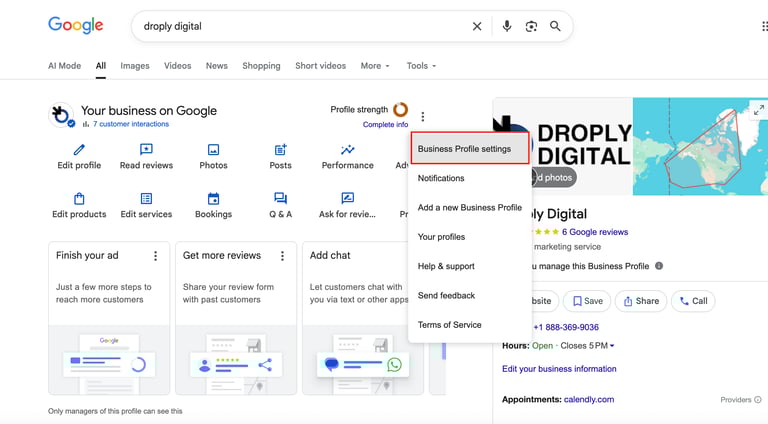Clear the search box with the X icon
Viewport: 768px width, 424px height.
click(x=477, y=26)
